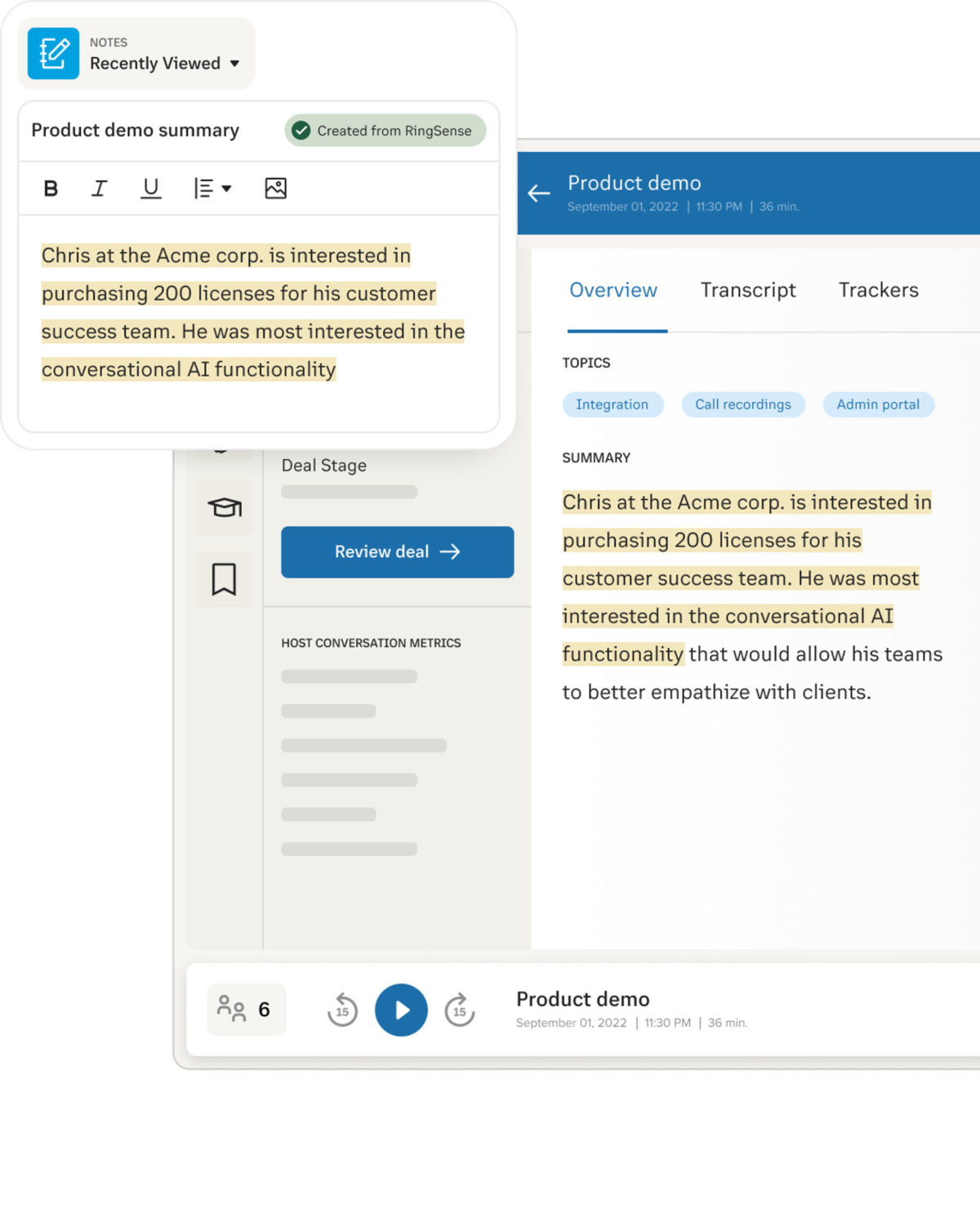Select the Overview tab

point(613,290)
